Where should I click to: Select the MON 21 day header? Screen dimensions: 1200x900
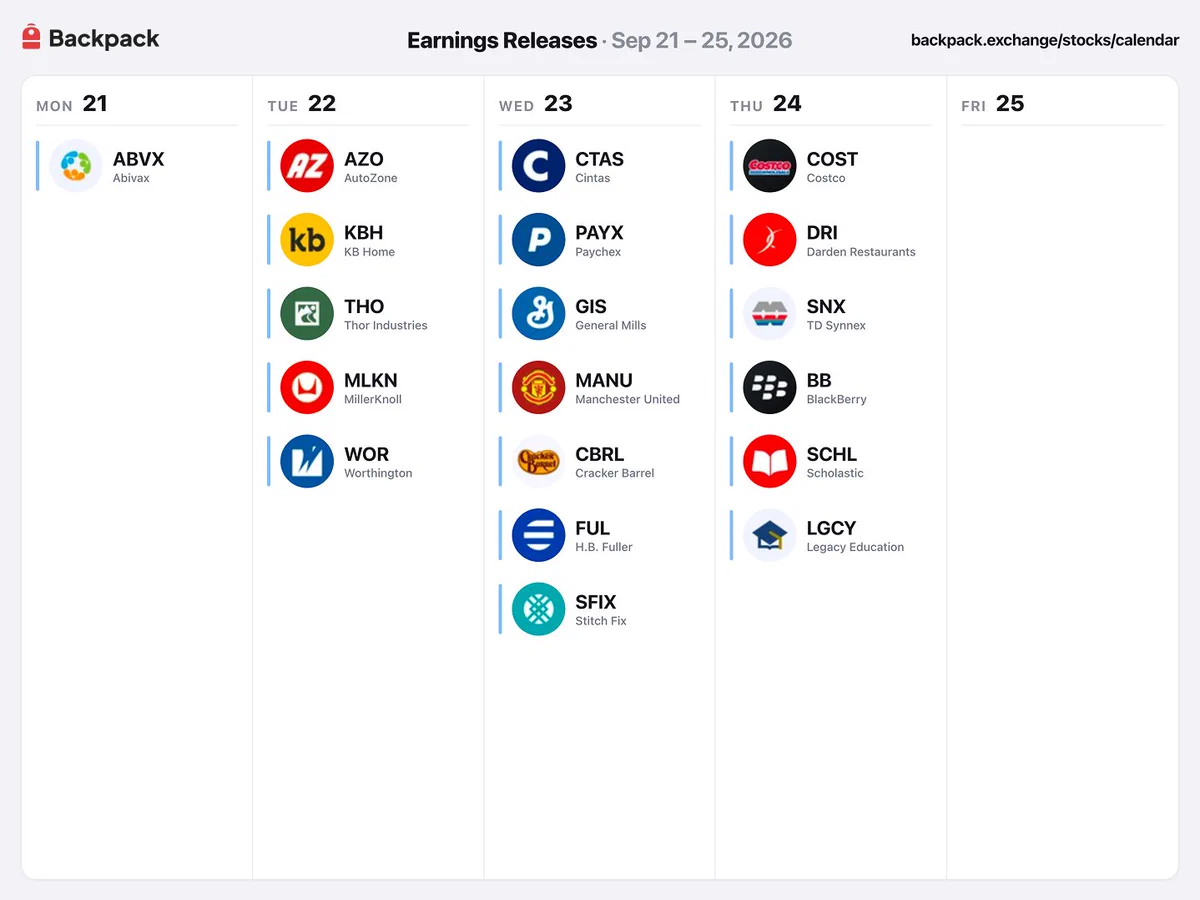click(x=71, y=104)
